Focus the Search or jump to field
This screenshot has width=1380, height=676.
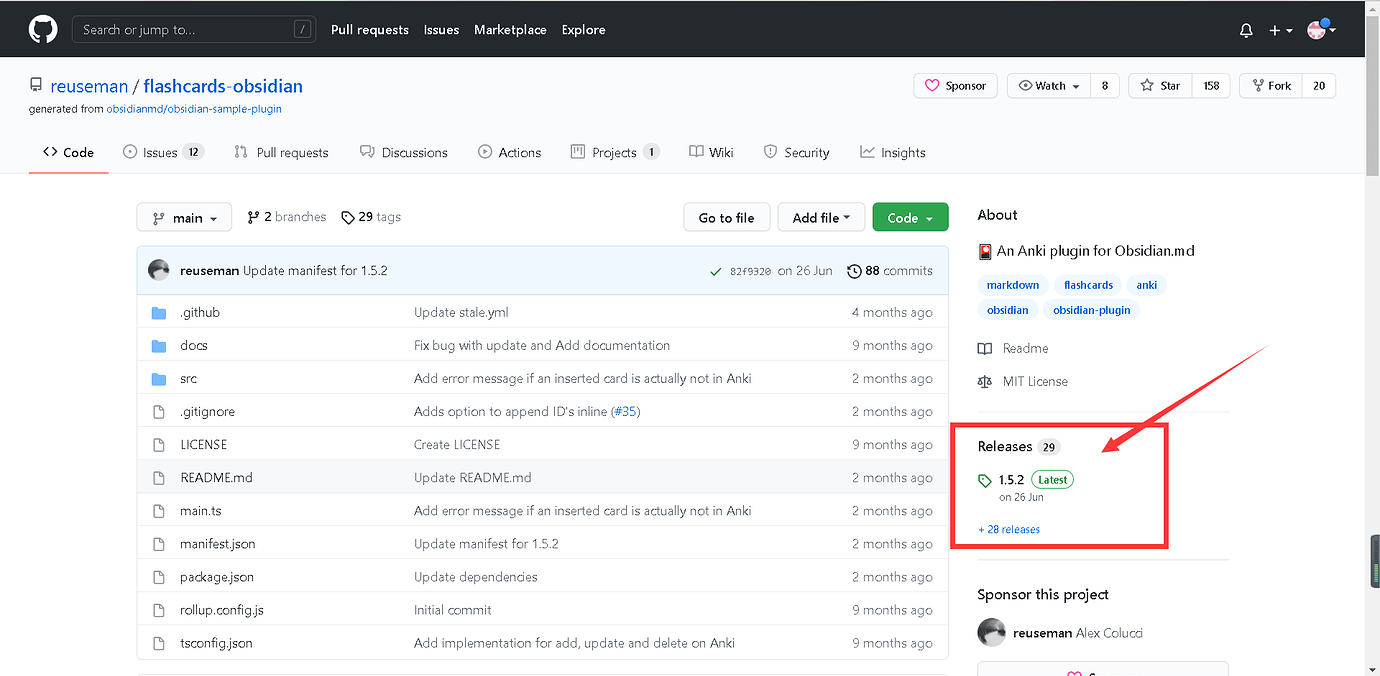[x=194, y=30]
